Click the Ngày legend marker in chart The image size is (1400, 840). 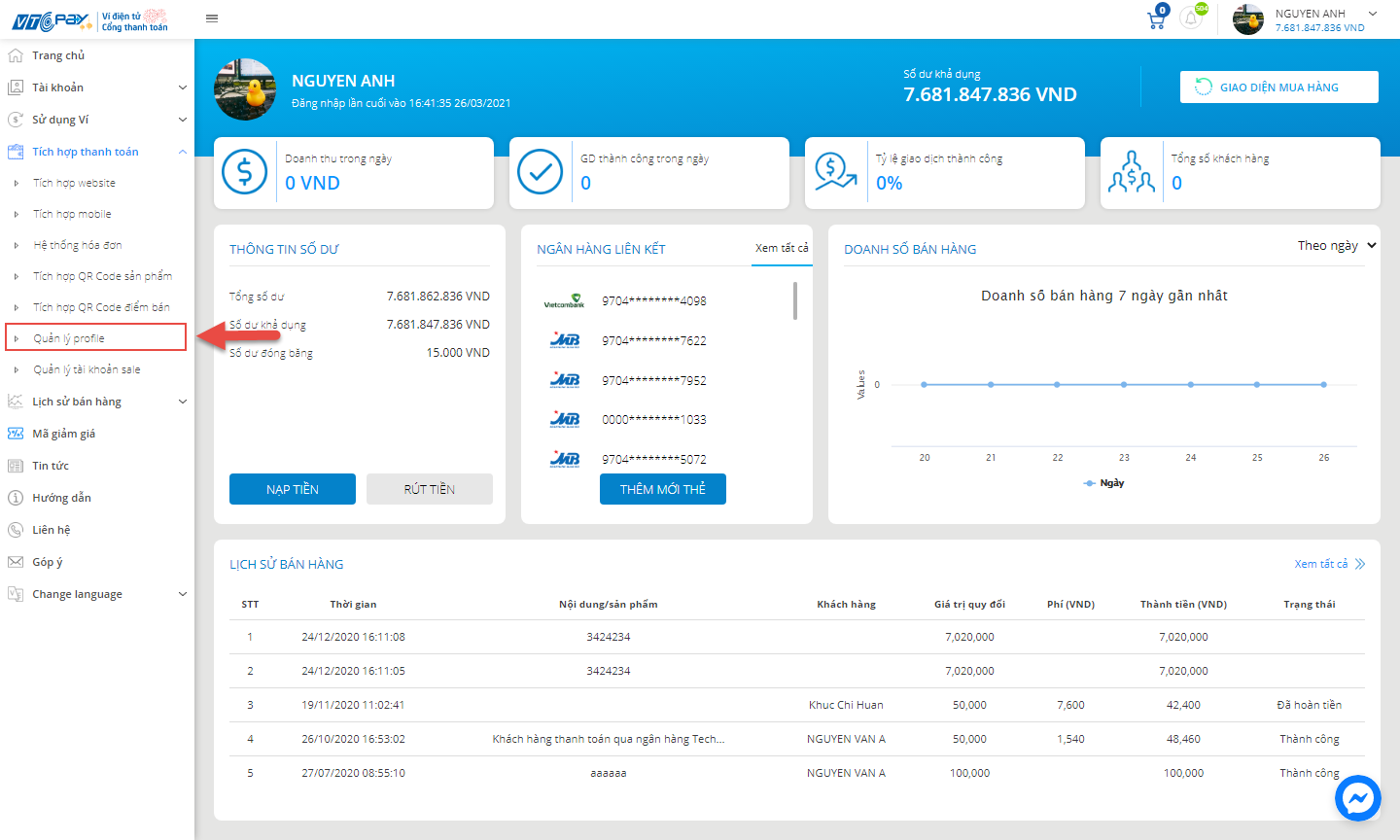(1090, 483)
